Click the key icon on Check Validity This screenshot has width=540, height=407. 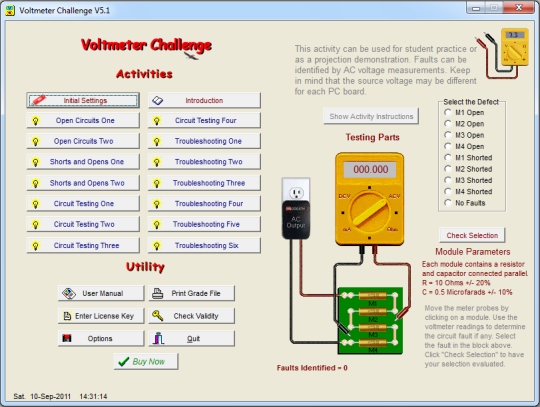(x=158, y=315)
